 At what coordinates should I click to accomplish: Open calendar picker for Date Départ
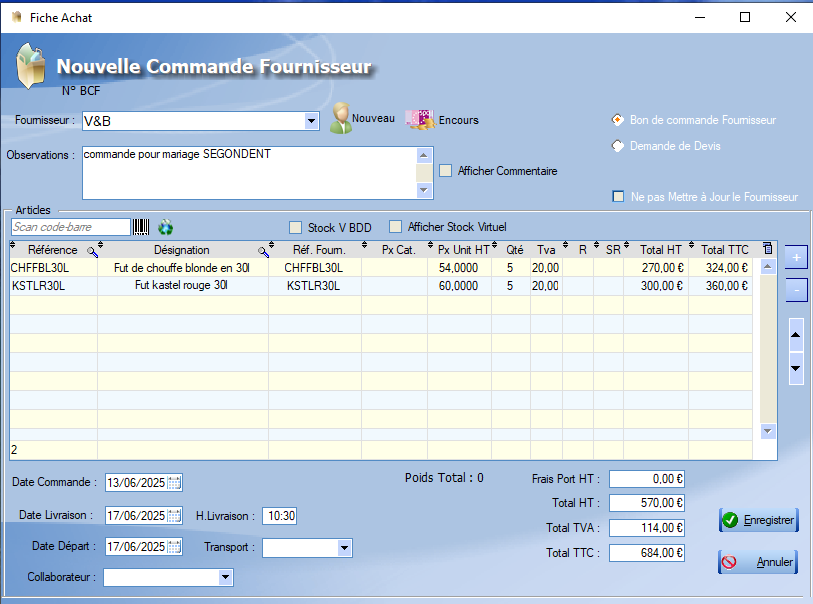coord(174,547)
